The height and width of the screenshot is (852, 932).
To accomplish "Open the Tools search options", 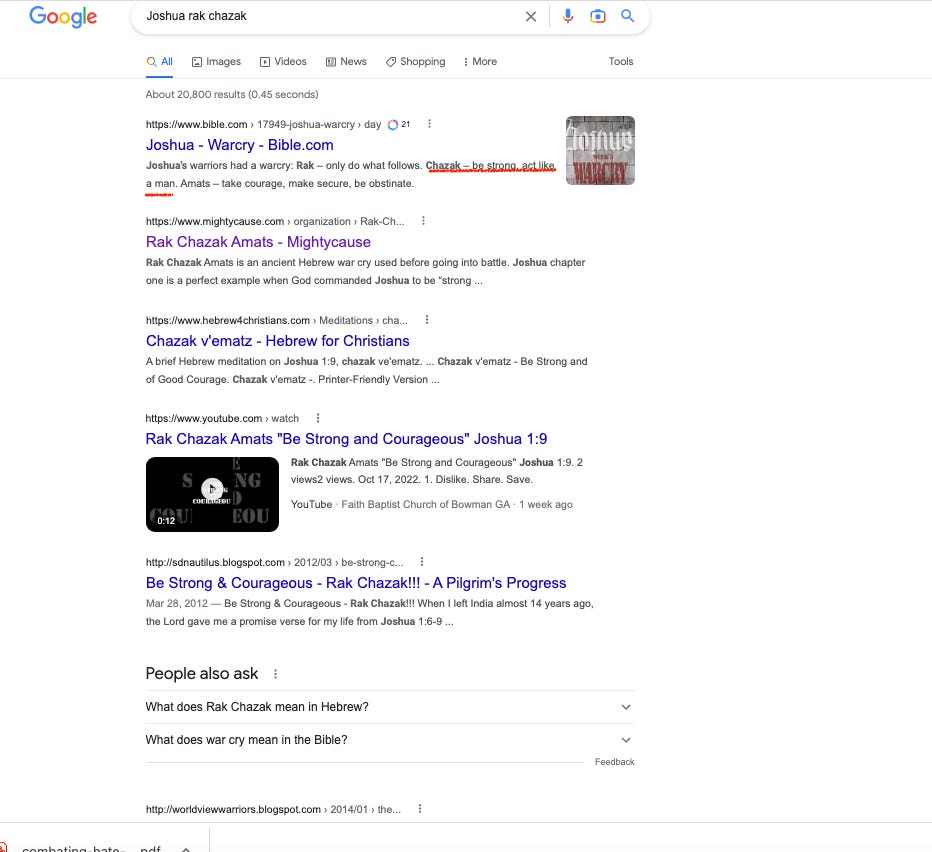I will 621,61.
